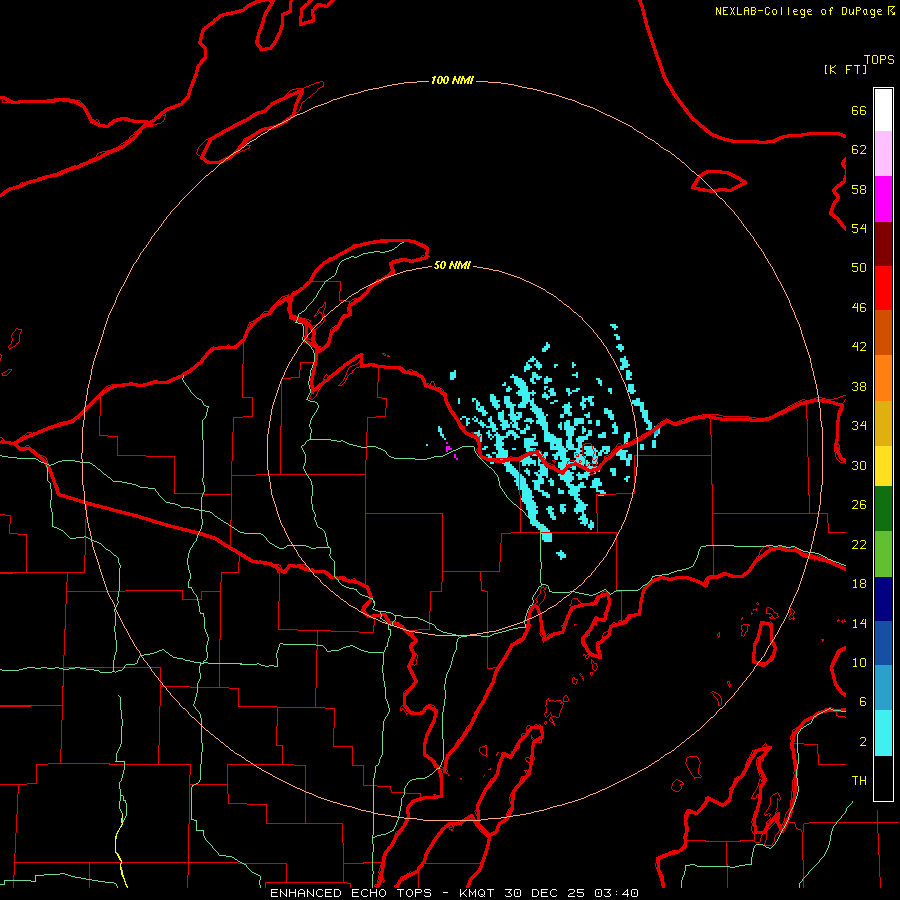The width and height of the screenshot is (900, 900).
Task: Click the bright red 46-50 kft swatch
Action: tap(883, 288)
